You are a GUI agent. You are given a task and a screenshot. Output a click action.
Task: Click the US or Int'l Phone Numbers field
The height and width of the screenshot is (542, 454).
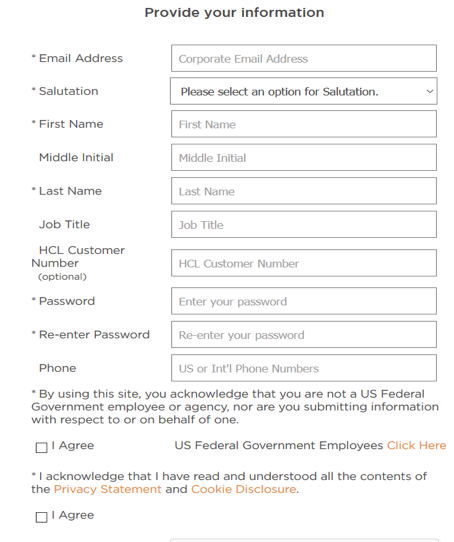304,368
